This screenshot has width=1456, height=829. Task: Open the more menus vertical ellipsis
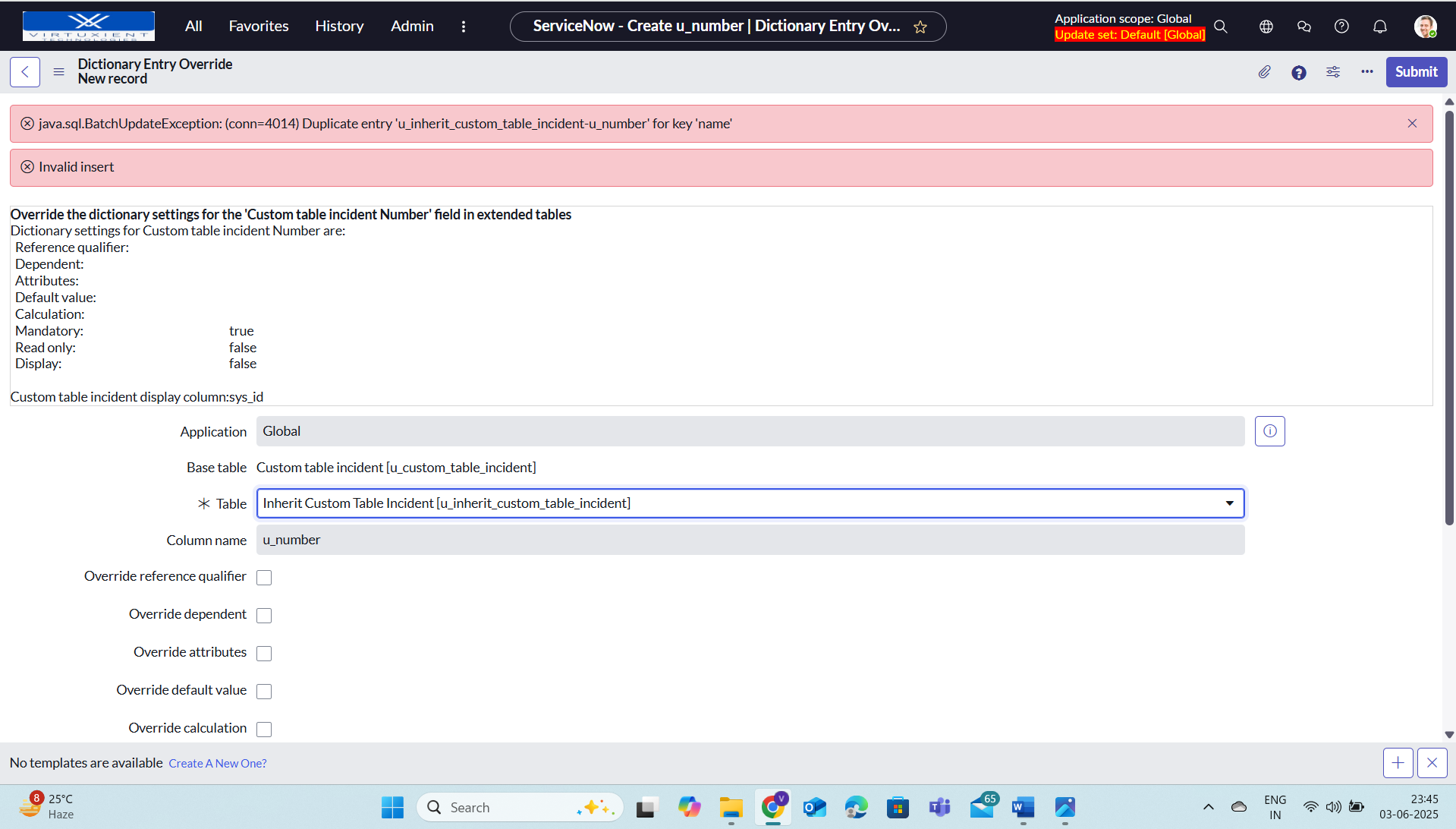click(x=464, y=27)
